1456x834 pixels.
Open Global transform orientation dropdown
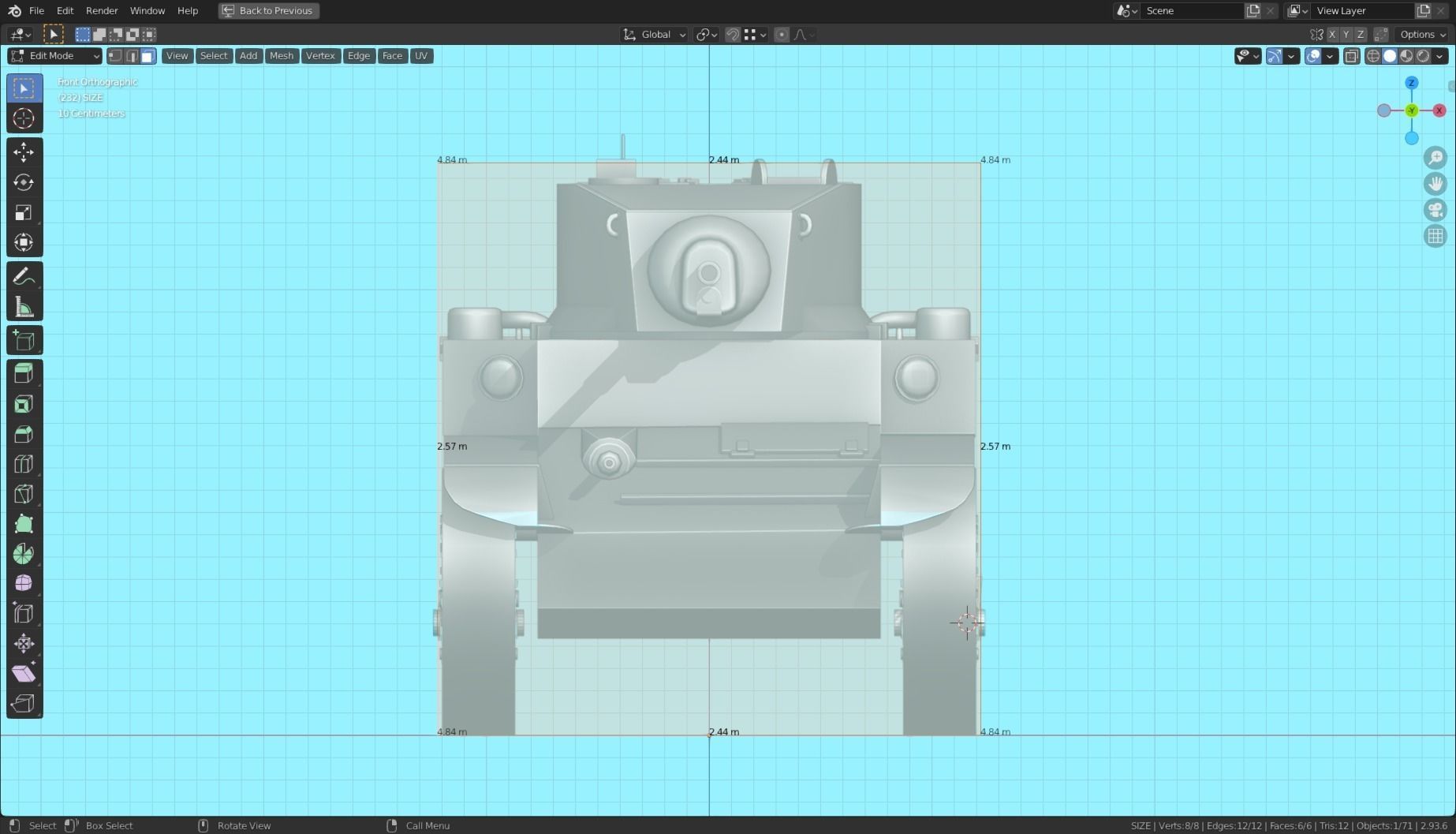click(x=654, y=34)
